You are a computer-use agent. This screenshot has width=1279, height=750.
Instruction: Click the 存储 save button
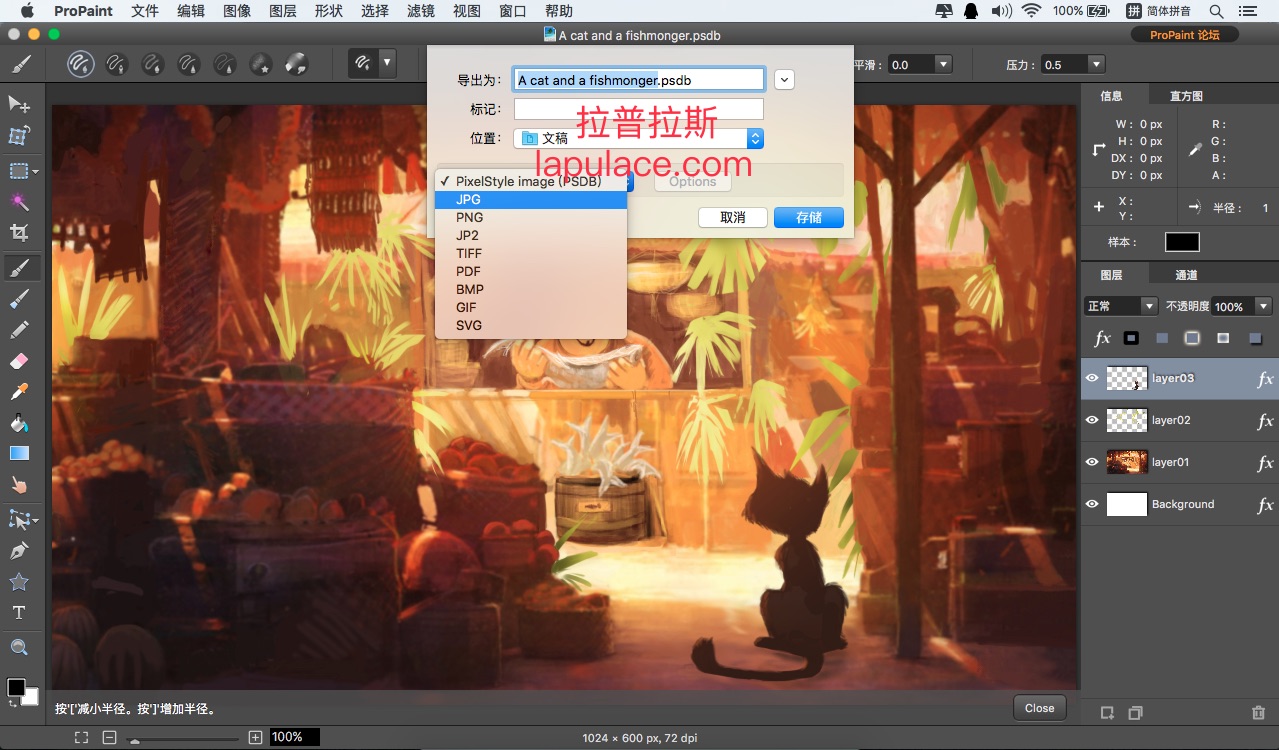click(x=809, y=217)
